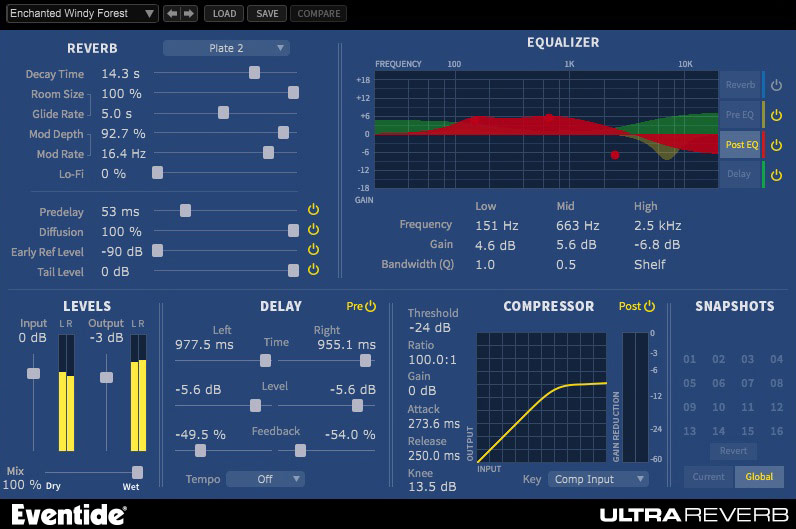
Task: Click the Low Frequency value 151 Hz
Action: (496, 225)
